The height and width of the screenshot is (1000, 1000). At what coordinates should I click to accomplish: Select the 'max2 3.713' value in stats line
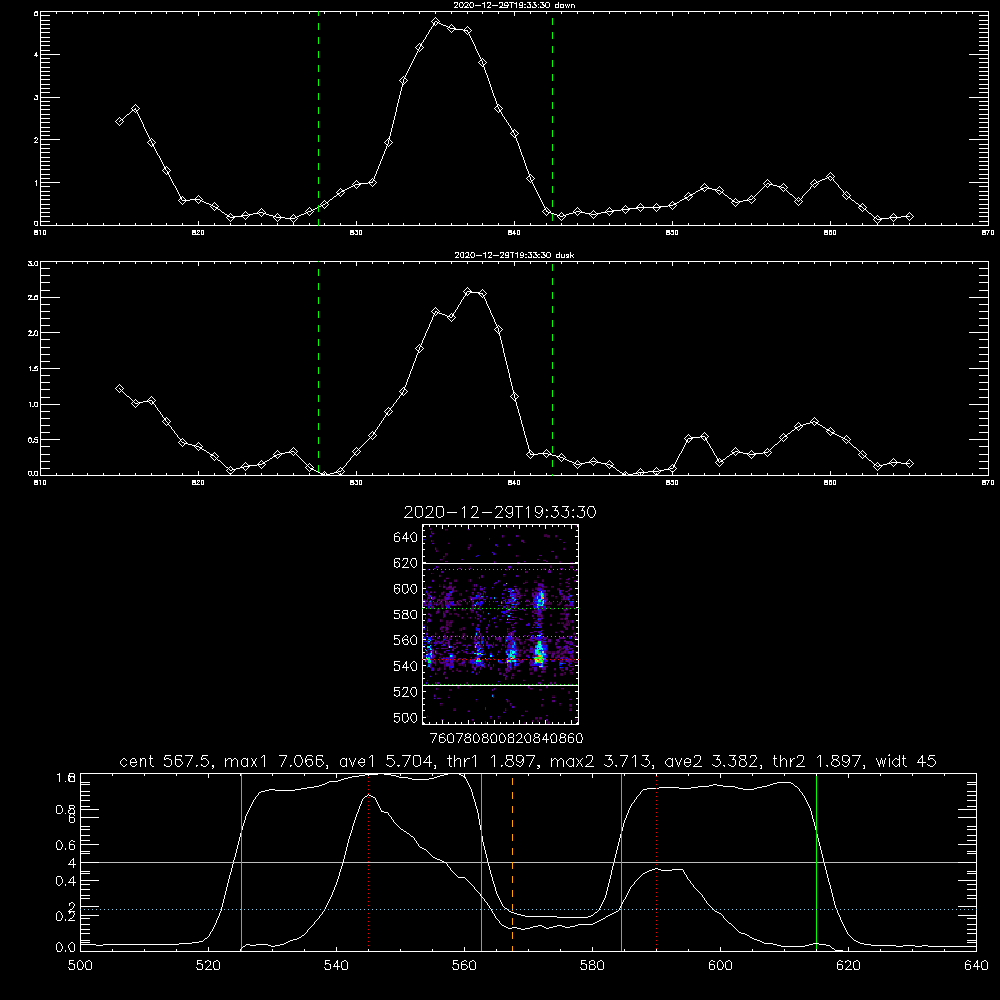pos(601,761)
